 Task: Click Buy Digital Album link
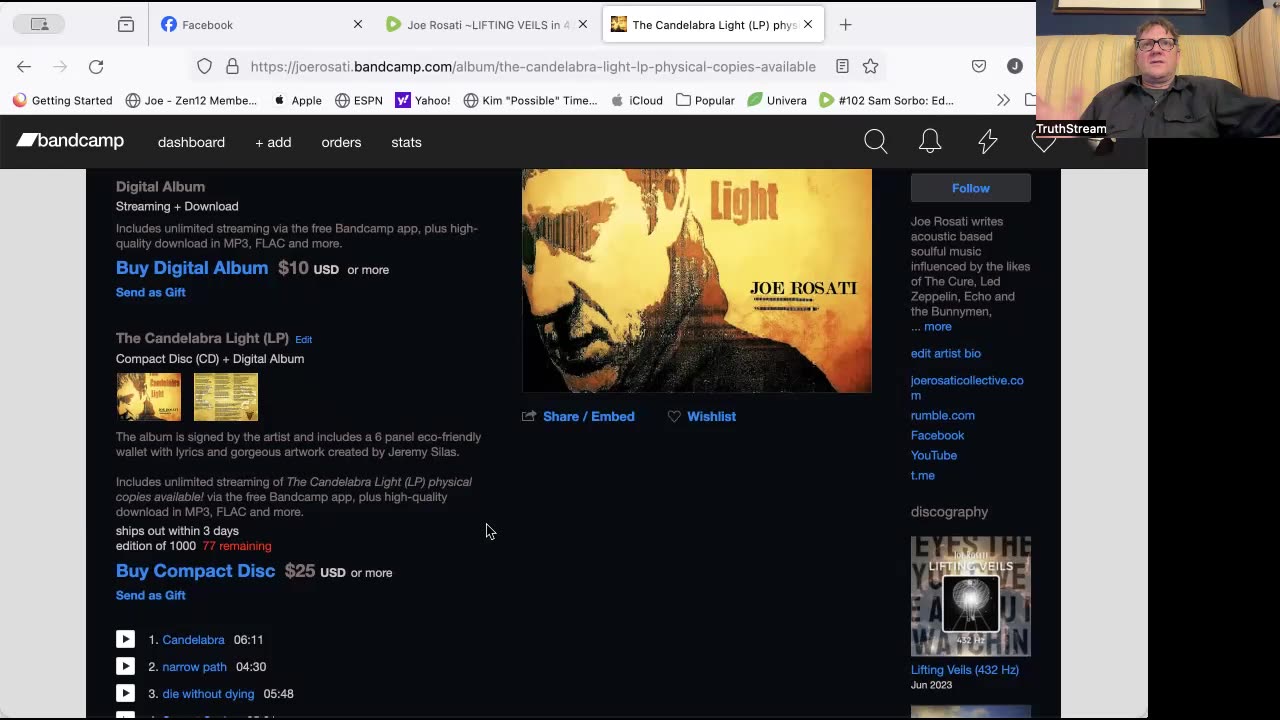pyautogui.click(x=192, y=268)
